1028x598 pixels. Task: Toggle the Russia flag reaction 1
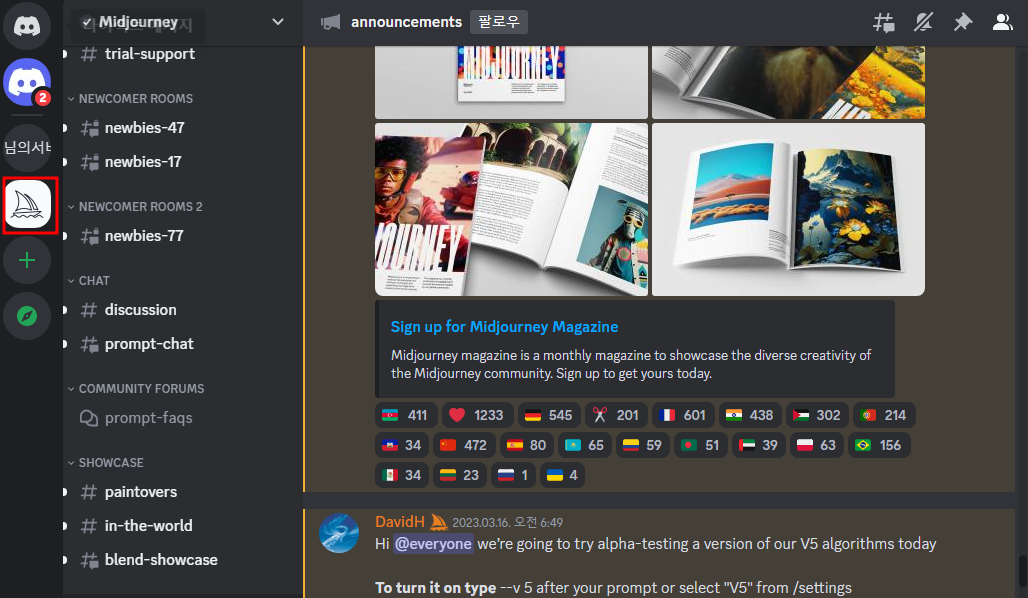[513, 475]
